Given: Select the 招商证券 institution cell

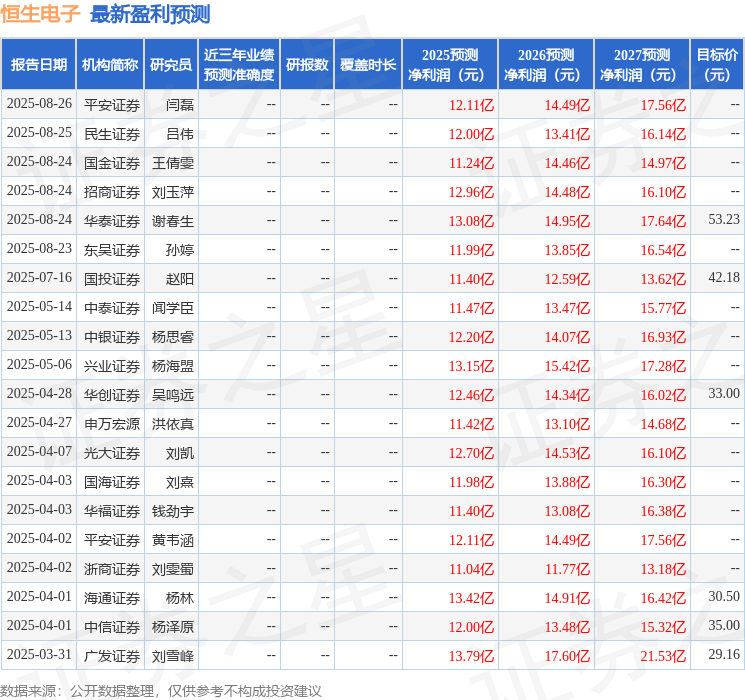Looking at the screenshot, I should (112, 192).
